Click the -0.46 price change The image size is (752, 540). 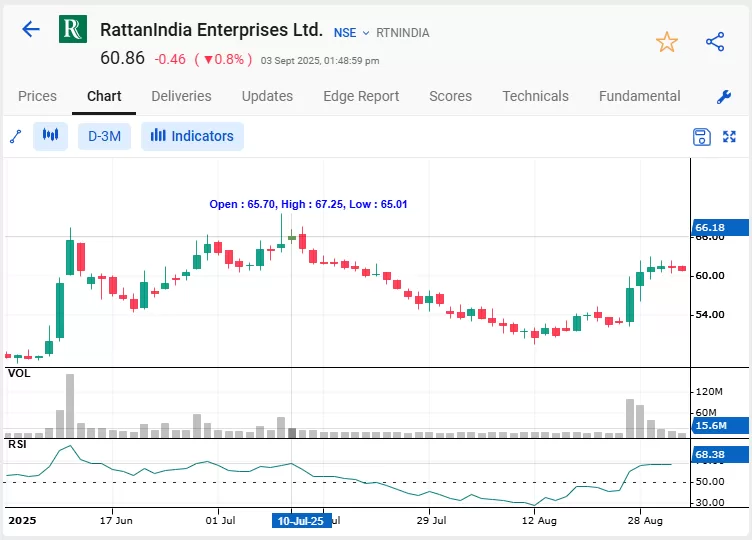click(170, 59)
